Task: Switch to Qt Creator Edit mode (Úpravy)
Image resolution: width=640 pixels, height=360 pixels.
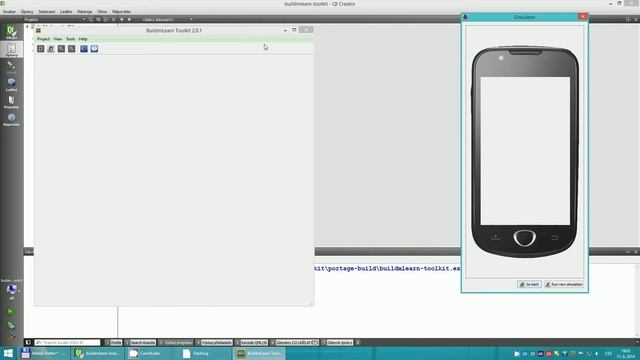Action: coord(11,49)
